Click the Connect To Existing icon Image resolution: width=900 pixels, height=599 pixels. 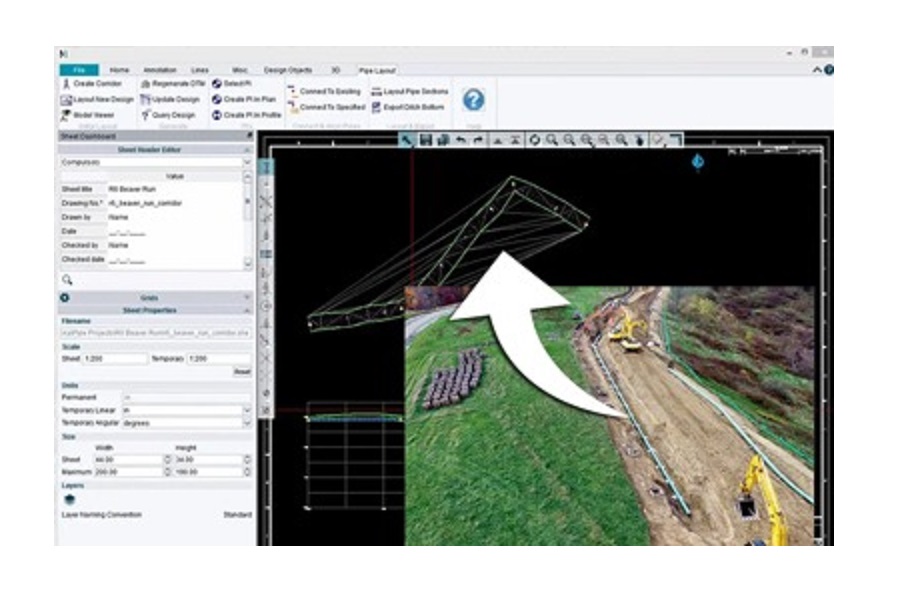click(x=293, y=91)
